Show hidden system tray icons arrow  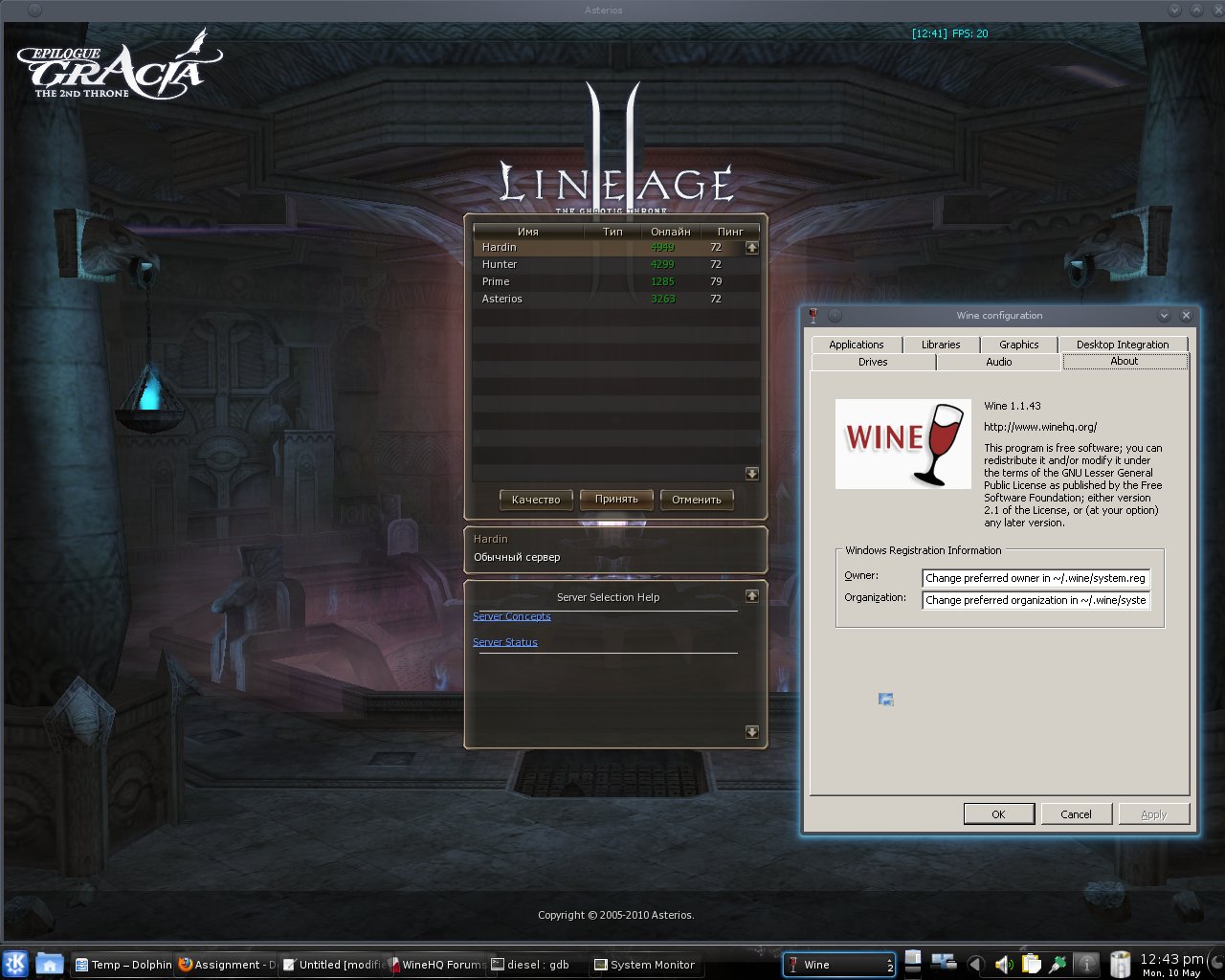[x=975, y=964]
